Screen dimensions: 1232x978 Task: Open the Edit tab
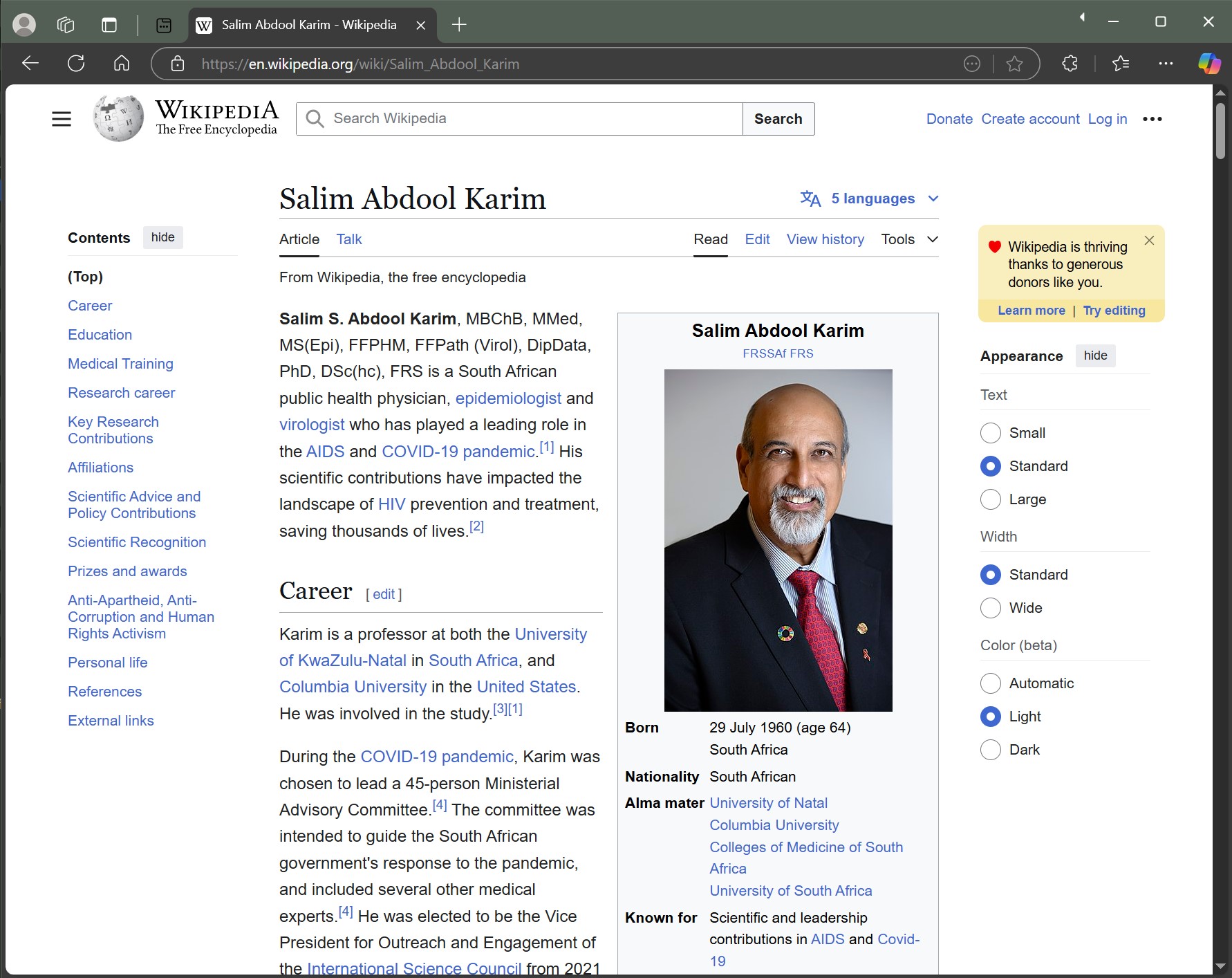click(757, 239)
